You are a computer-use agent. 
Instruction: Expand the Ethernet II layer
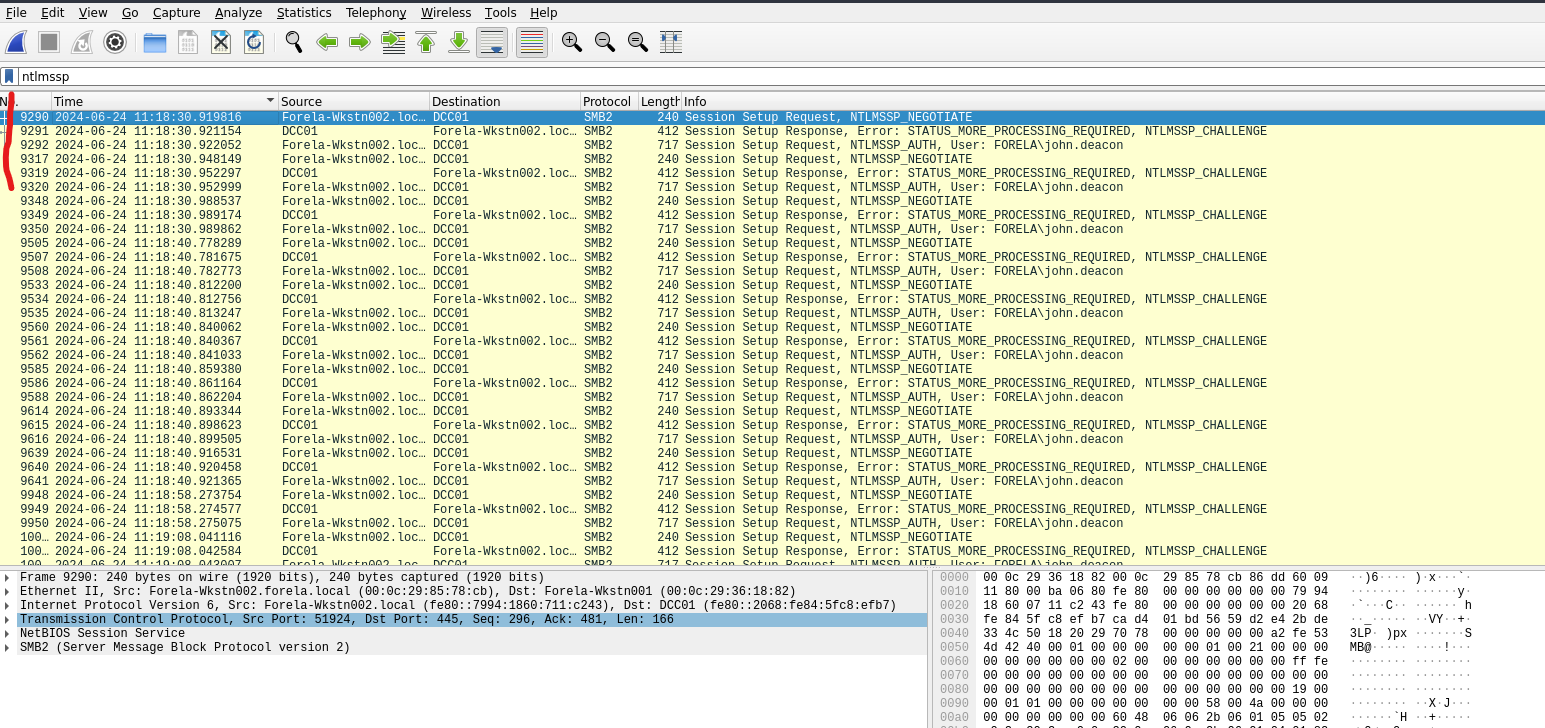tap(8, 592)
